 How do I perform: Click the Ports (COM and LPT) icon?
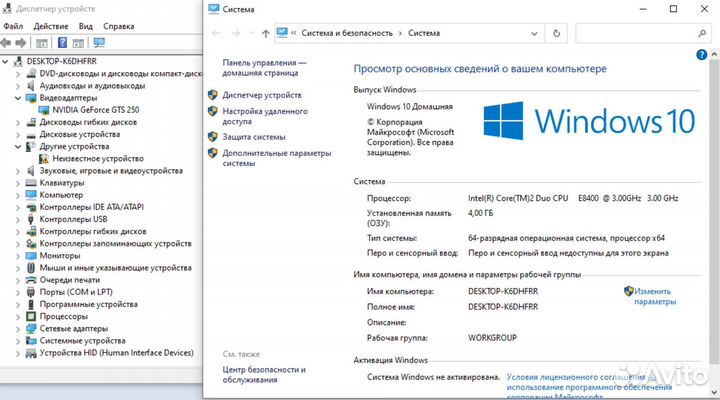click(31, 292)
